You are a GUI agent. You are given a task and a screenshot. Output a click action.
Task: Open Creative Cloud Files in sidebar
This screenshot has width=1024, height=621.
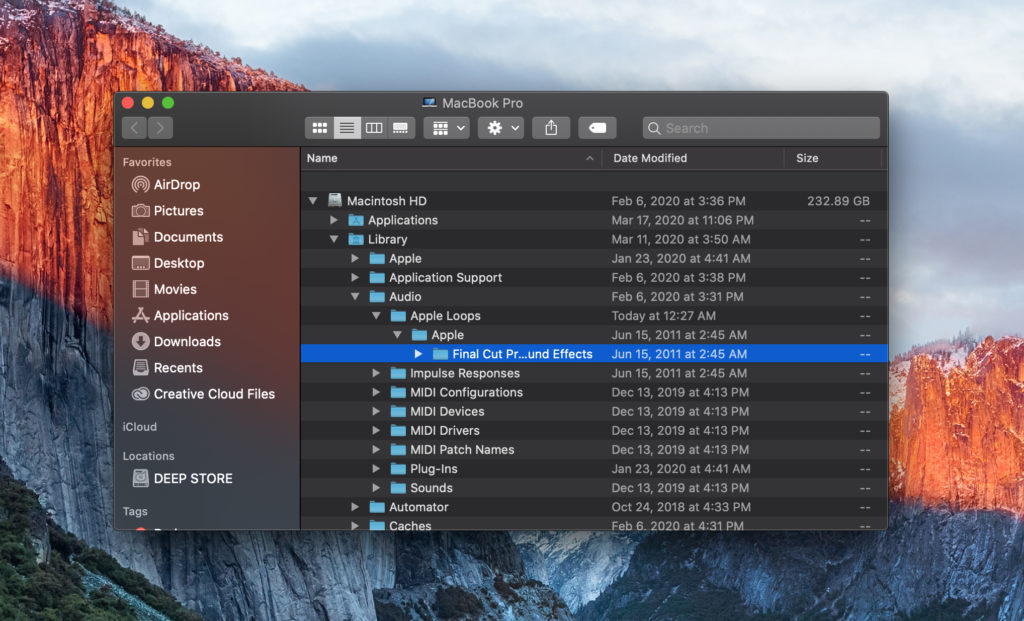click(x=213, y=394)
